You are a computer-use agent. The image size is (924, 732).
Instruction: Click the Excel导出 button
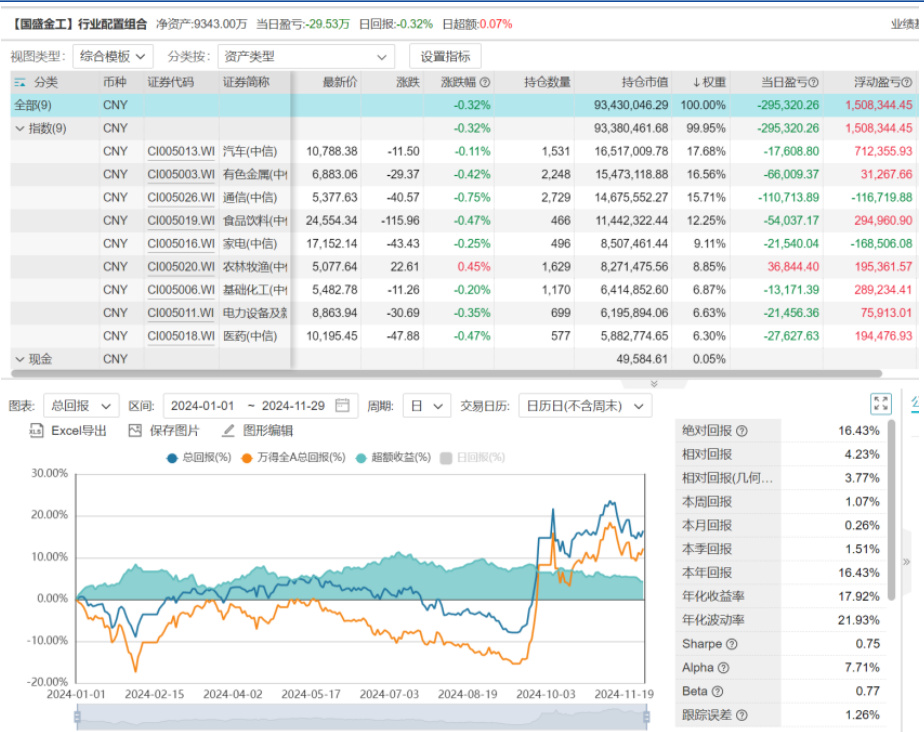click(x=68, y=431)
